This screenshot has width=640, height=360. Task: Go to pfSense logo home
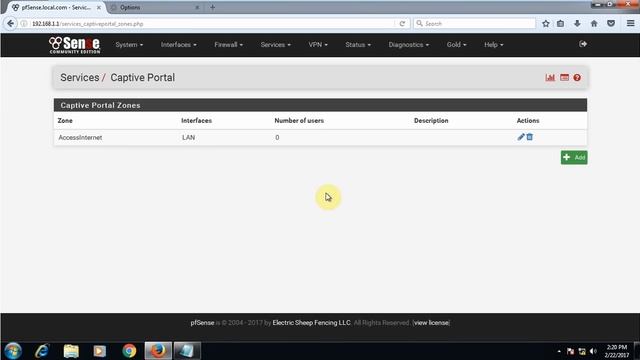pyautogui.click(x=74, y=45)
